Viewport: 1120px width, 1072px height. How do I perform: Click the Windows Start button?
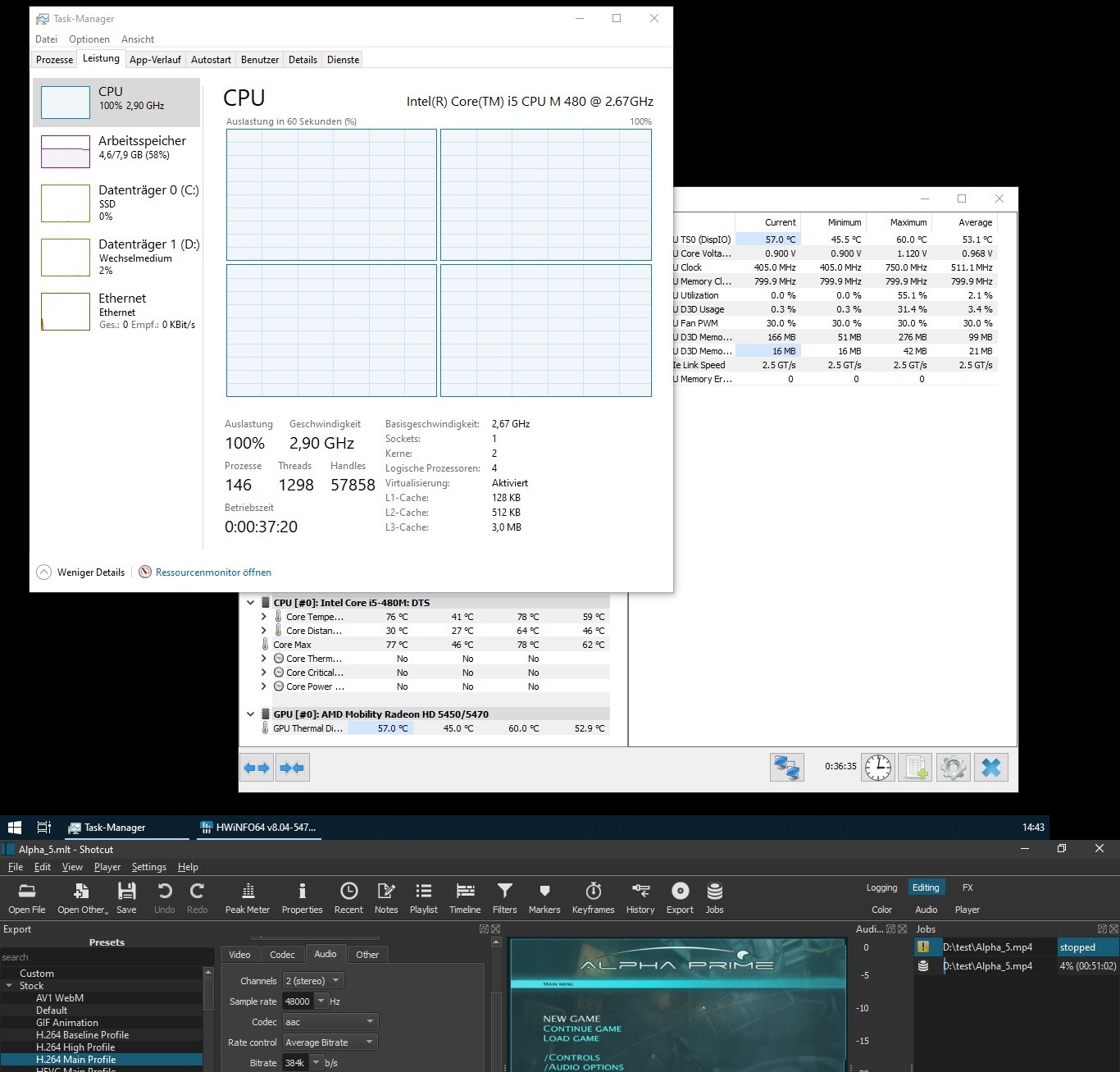click(14, 828)
